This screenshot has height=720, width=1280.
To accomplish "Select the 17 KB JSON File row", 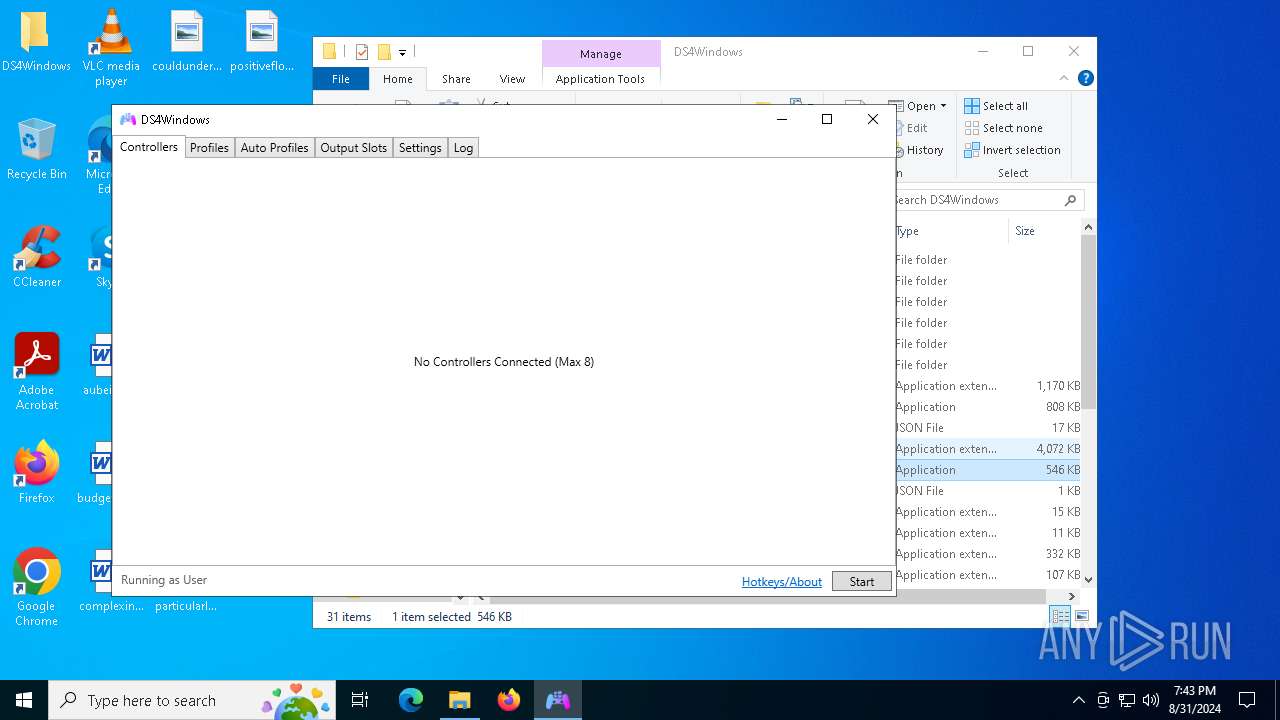I will (988, 428).
